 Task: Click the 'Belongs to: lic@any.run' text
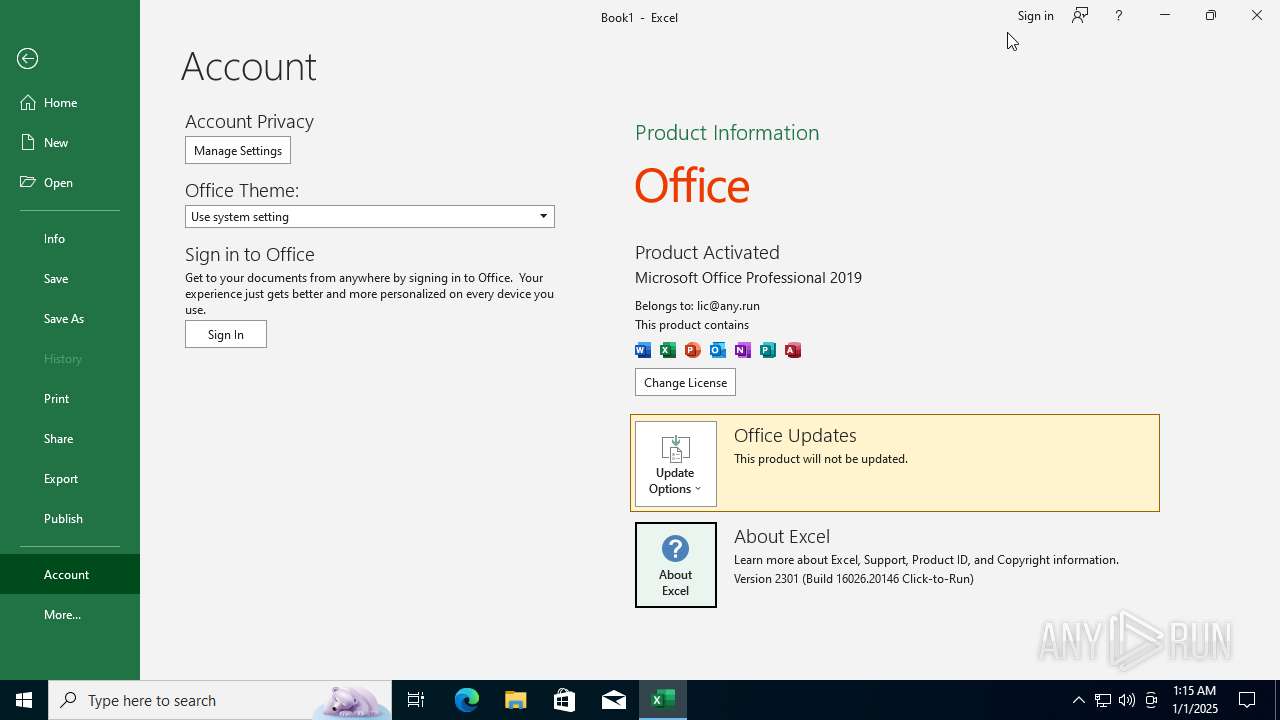(x=697, y=305)
